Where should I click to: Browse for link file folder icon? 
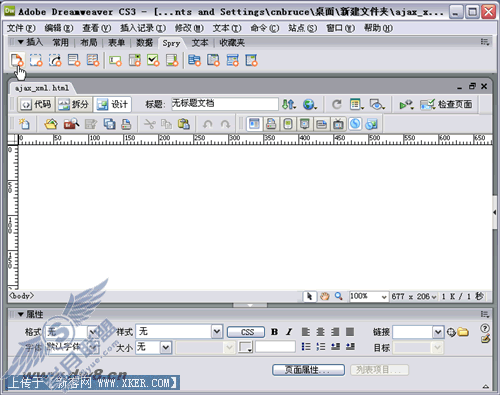[463, 332]
